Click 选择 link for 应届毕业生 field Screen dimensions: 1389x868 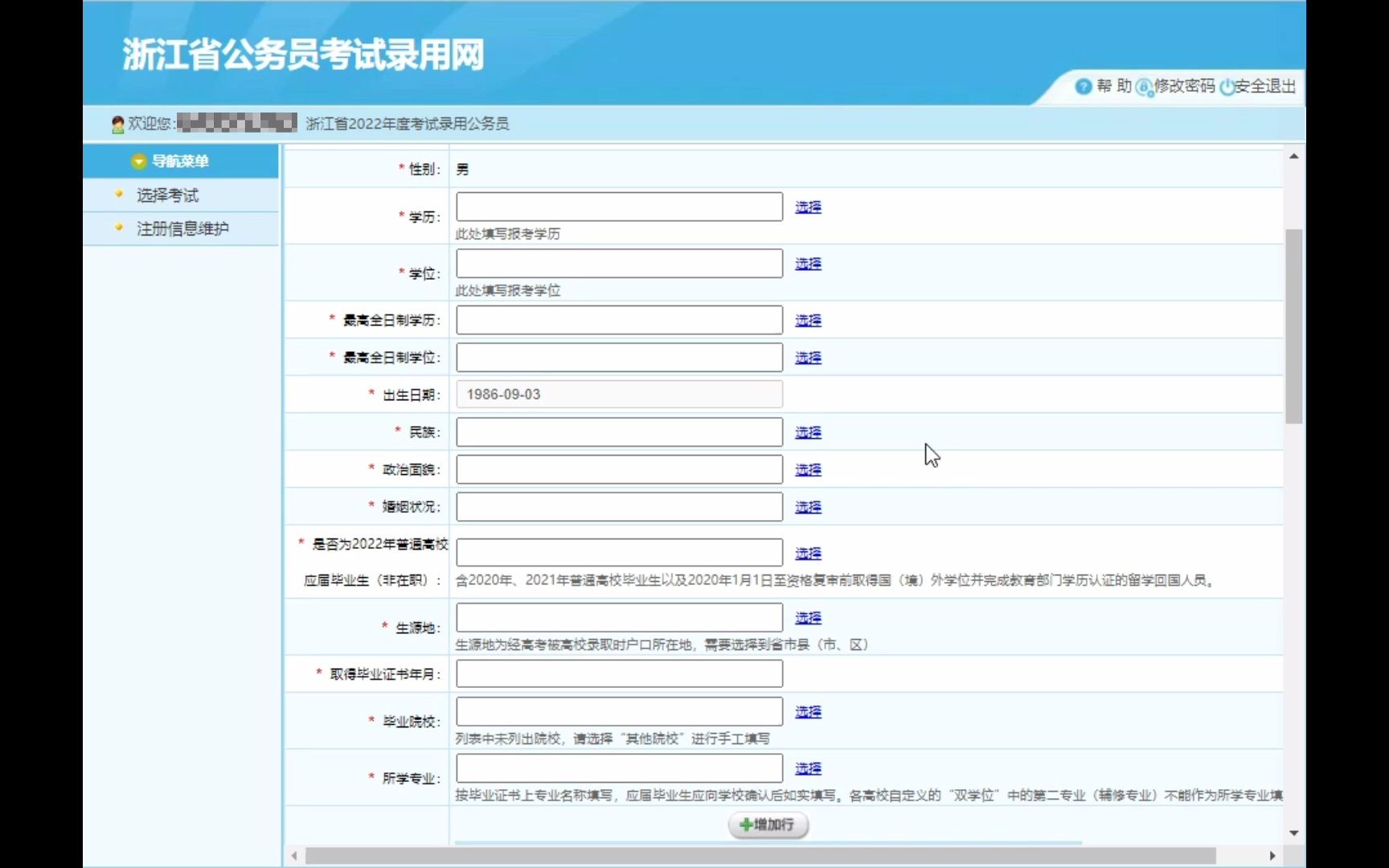click(808, 553)
